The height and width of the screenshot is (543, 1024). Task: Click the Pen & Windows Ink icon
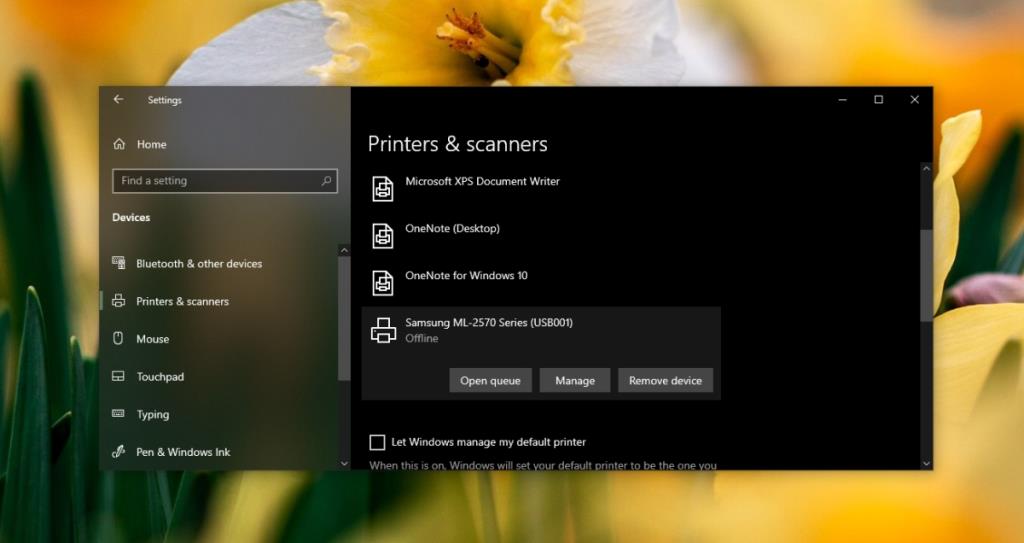[x=118, y=452]
